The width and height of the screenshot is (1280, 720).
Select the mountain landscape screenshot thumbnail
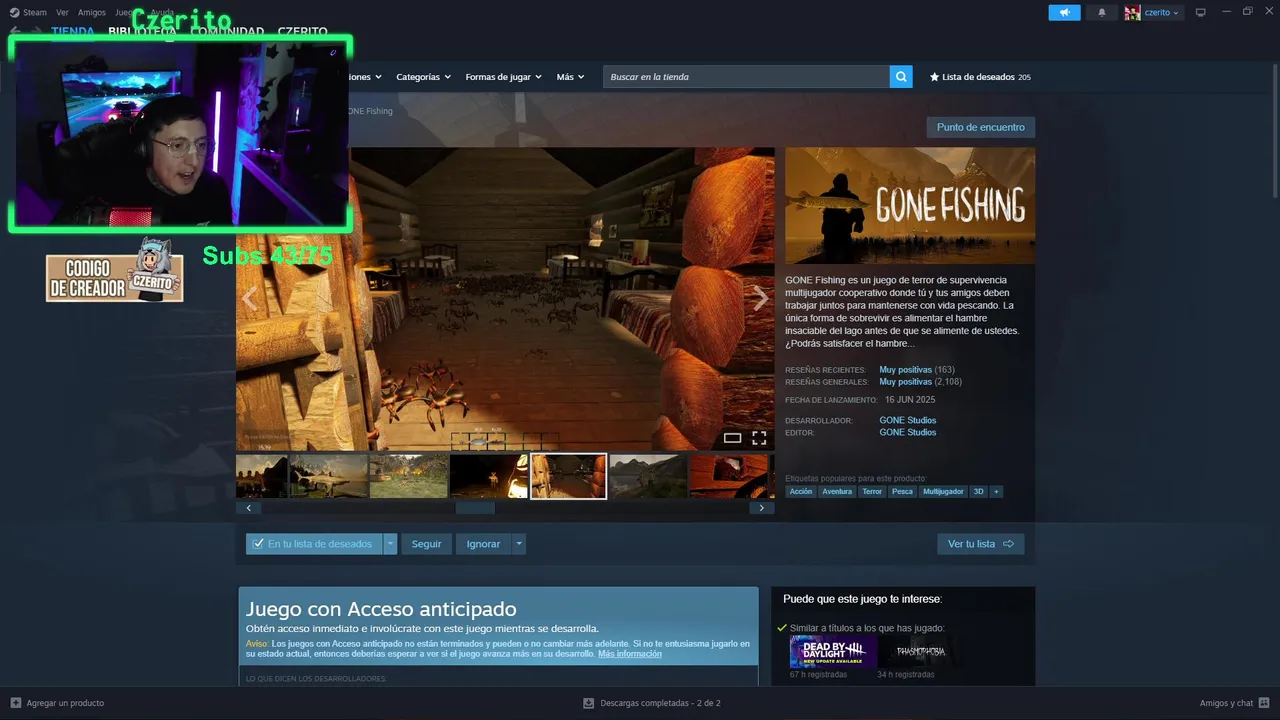click(x=648, y=477)
